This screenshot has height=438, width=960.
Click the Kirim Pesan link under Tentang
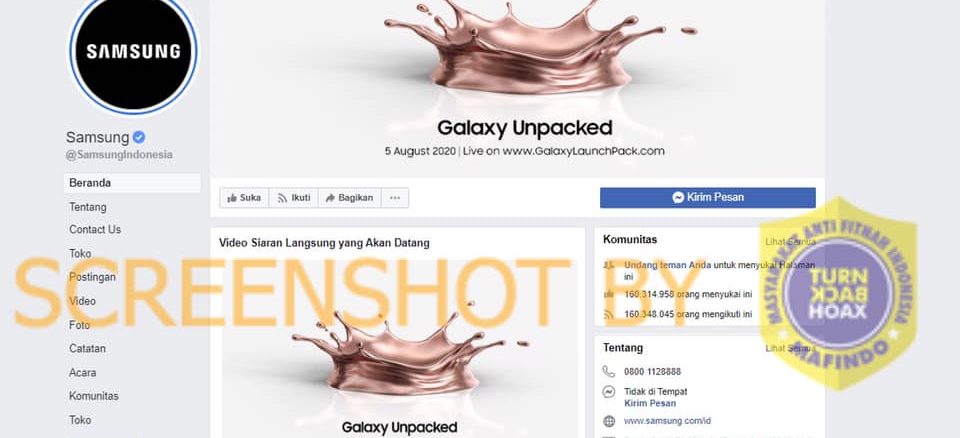(x=650, y=403)
